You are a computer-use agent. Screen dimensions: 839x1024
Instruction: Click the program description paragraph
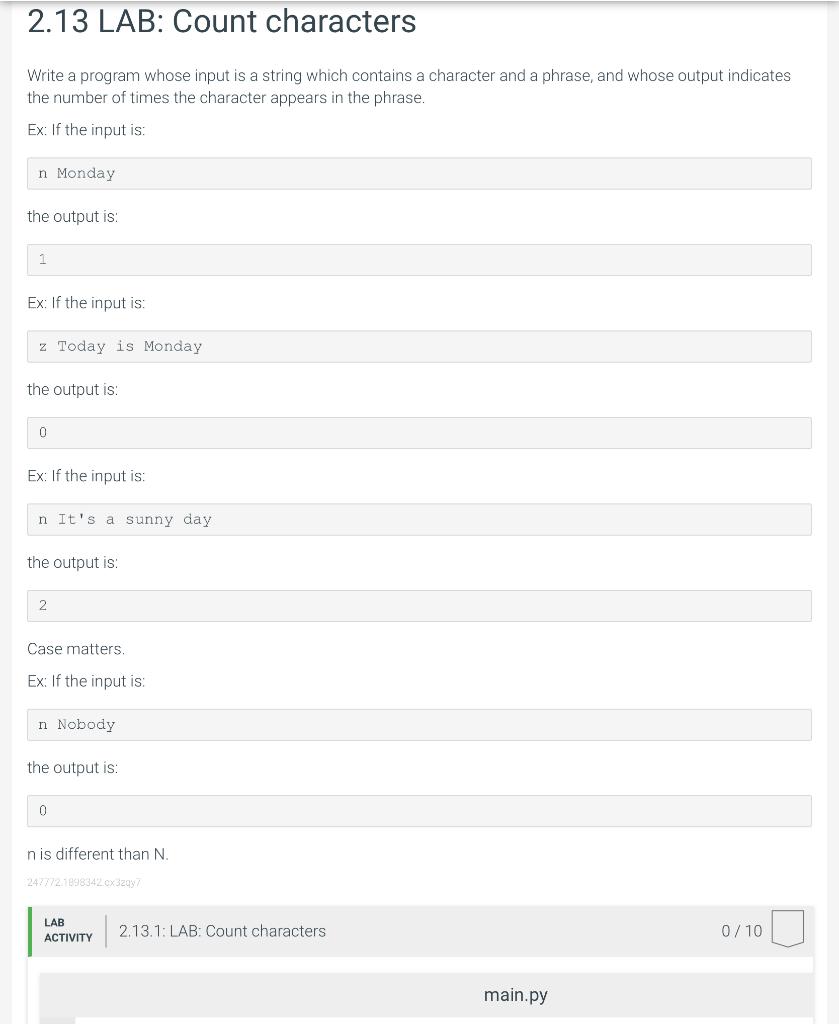click(x=409, y=86)
